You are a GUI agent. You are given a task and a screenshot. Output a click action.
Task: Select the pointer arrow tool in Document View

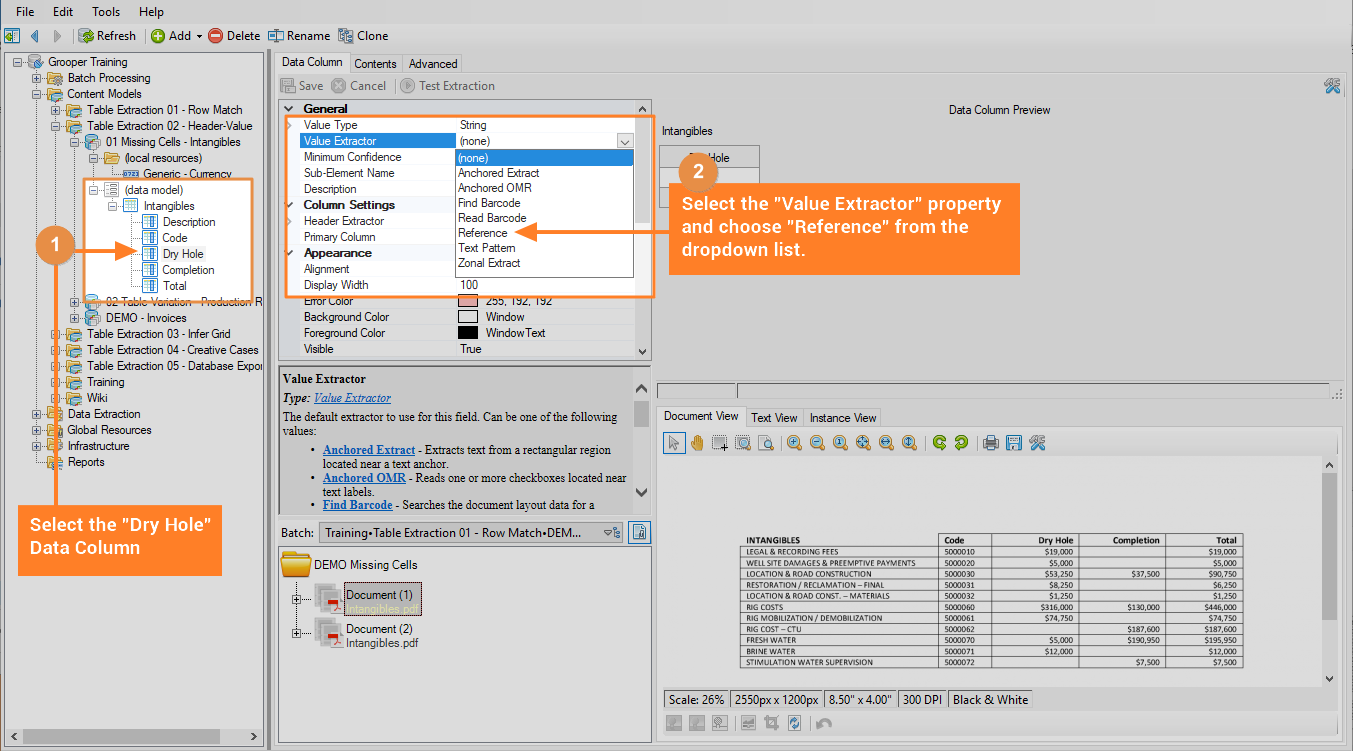(x=674, y=443)
